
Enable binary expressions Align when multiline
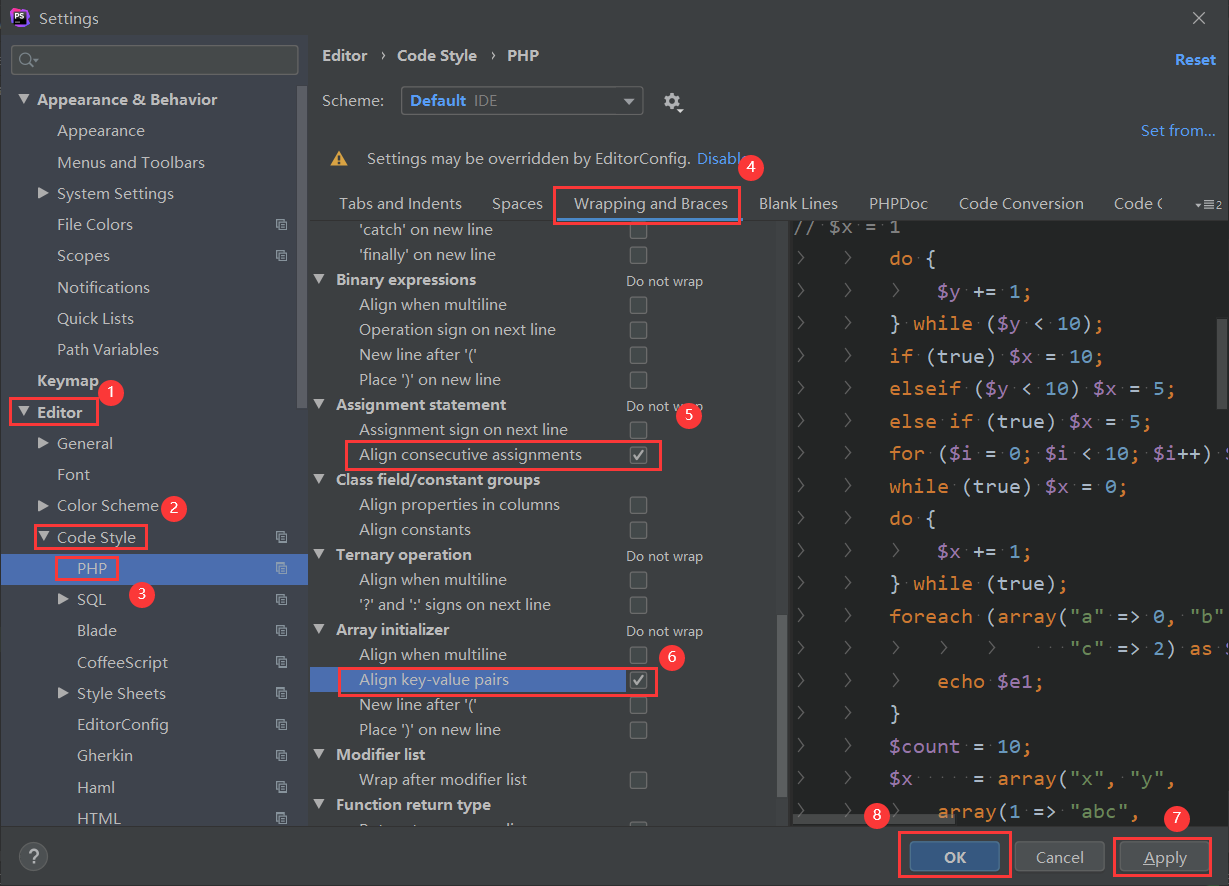[638, 305]
